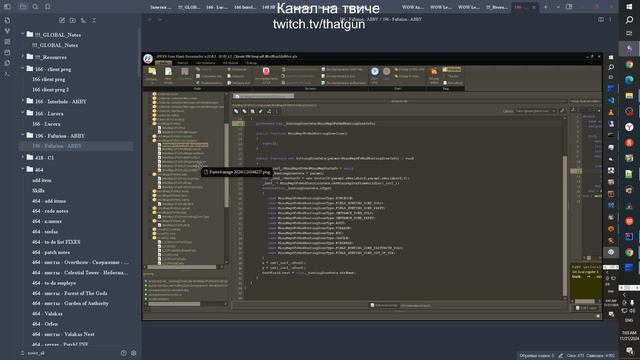640x360 pixels.
Task: Open the Windows notification center
Action: (x=629, y=351)
